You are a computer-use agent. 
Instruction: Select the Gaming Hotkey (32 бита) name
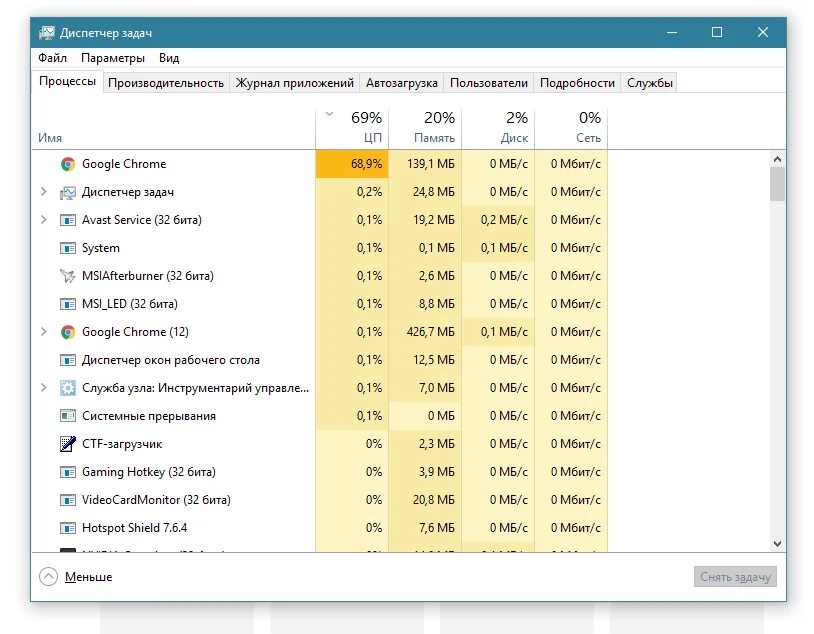(x=149, y=472)
